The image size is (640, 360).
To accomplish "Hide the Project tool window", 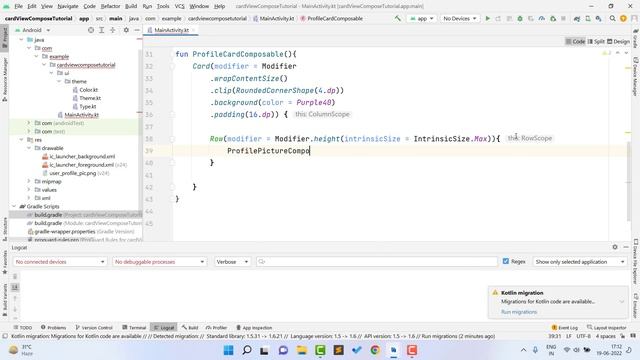I will point(137,30).
